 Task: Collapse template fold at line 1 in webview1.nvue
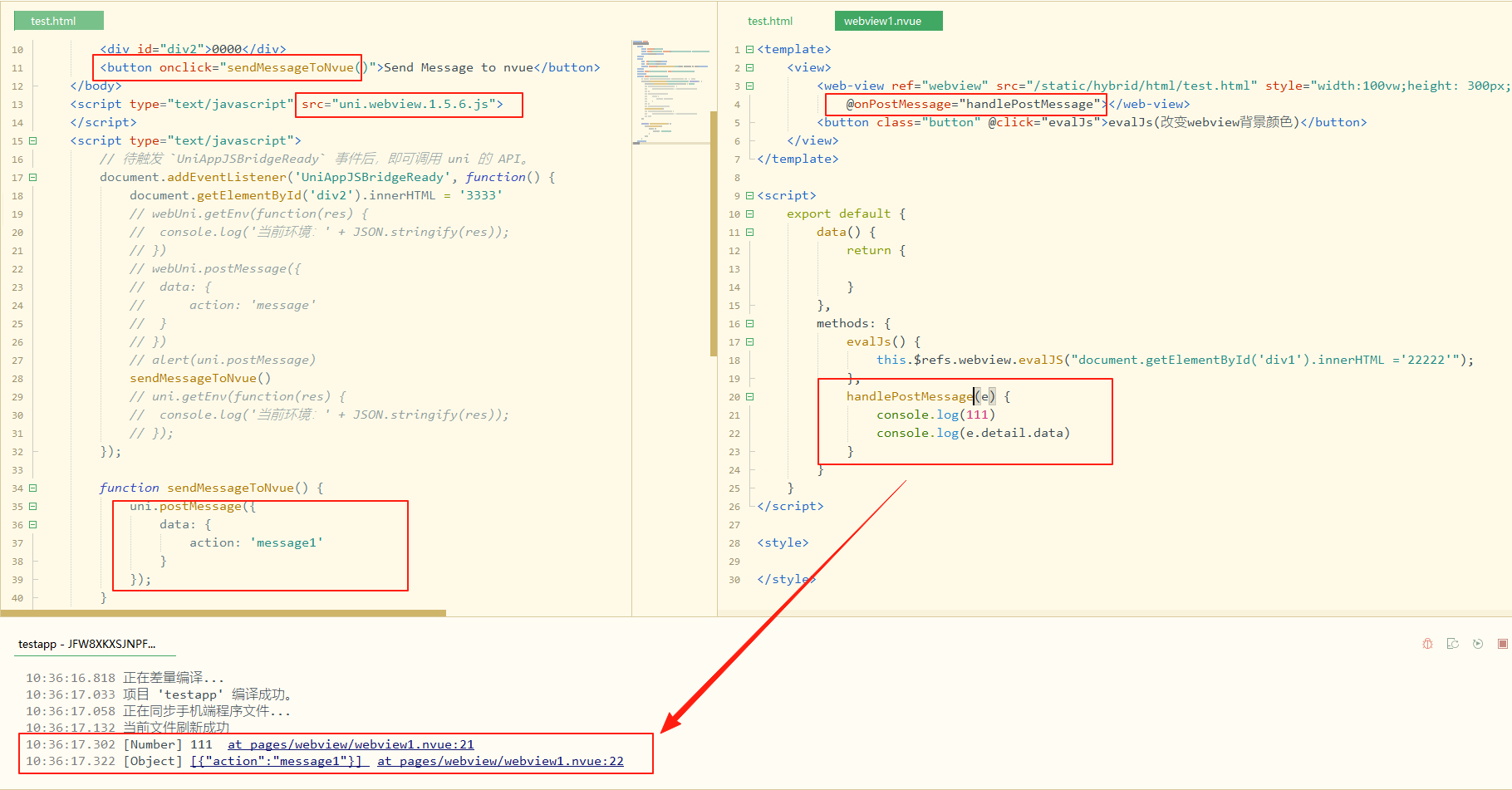[749, 49]
